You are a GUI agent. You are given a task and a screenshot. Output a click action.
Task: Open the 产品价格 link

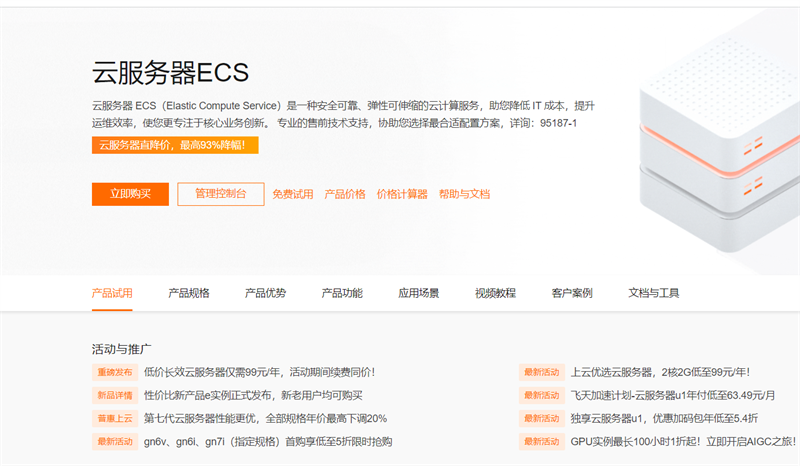pos(345,194)
